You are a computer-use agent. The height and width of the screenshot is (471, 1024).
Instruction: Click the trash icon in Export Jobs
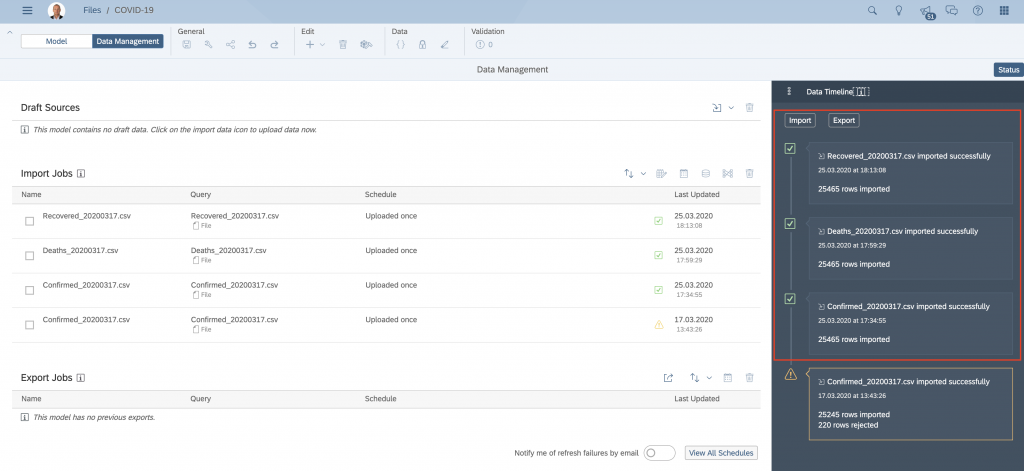point(750,378)
